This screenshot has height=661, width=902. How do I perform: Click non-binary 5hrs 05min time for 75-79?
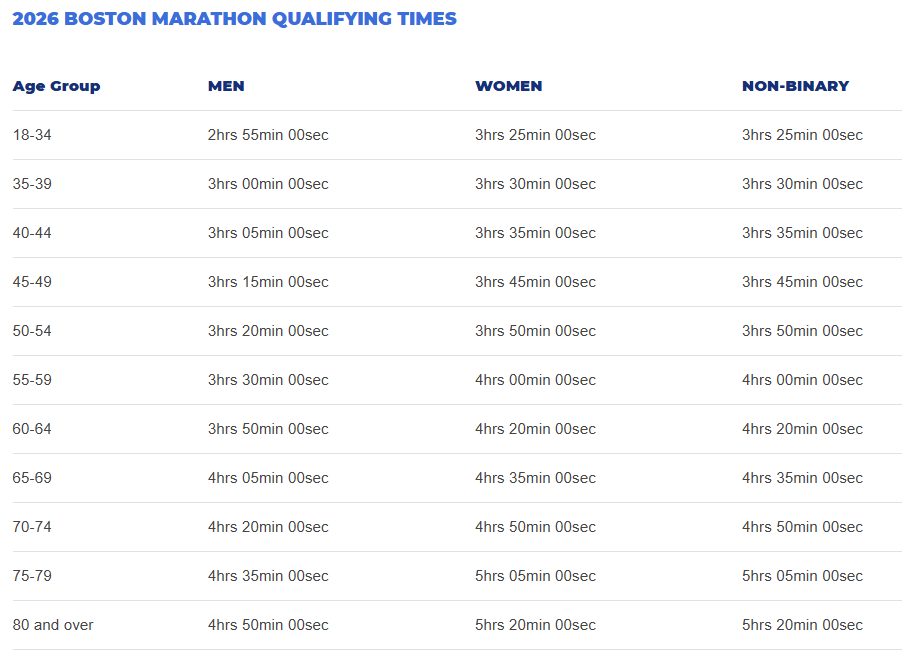(802, 576)
